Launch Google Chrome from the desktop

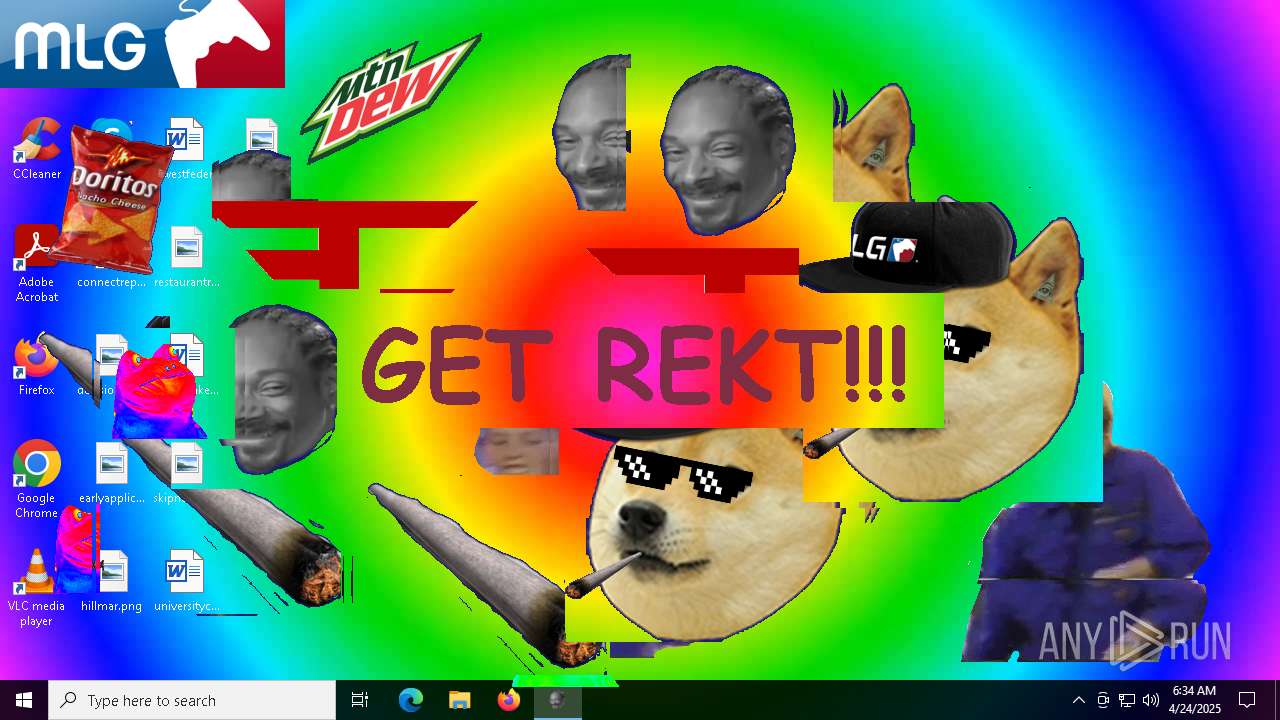(x=37, y=480)
